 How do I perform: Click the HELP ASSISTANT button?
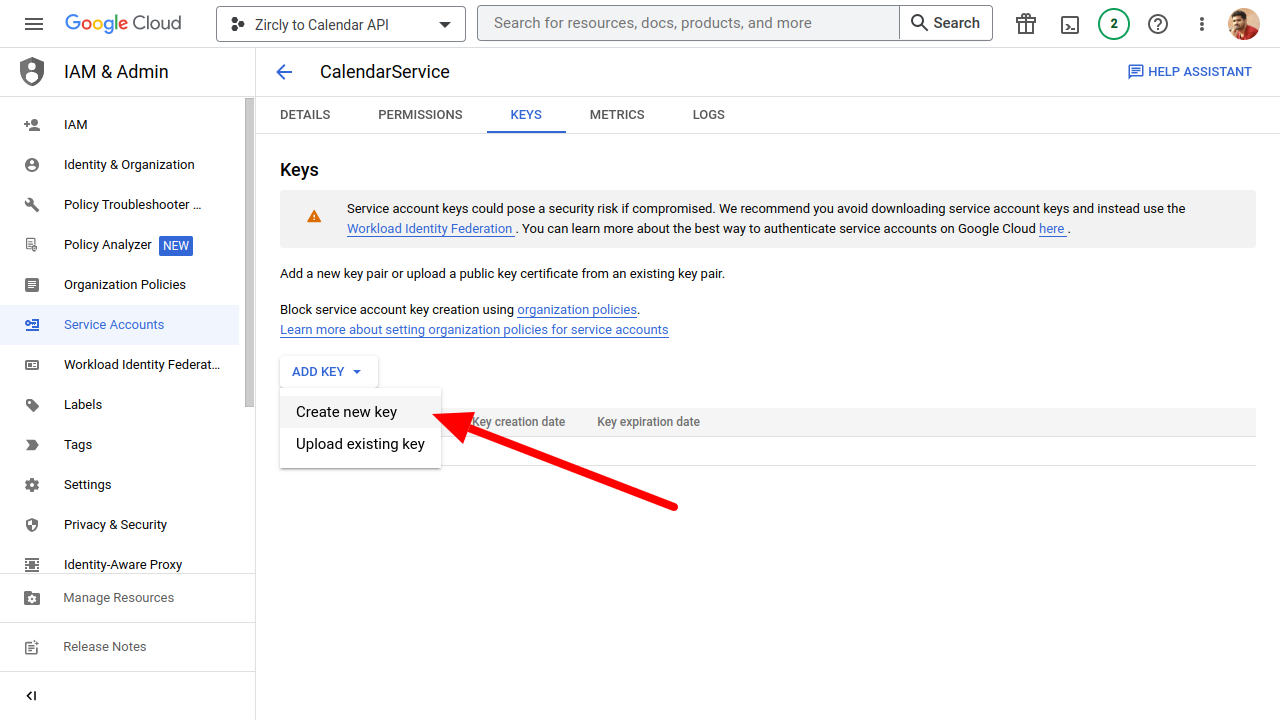1190,72
